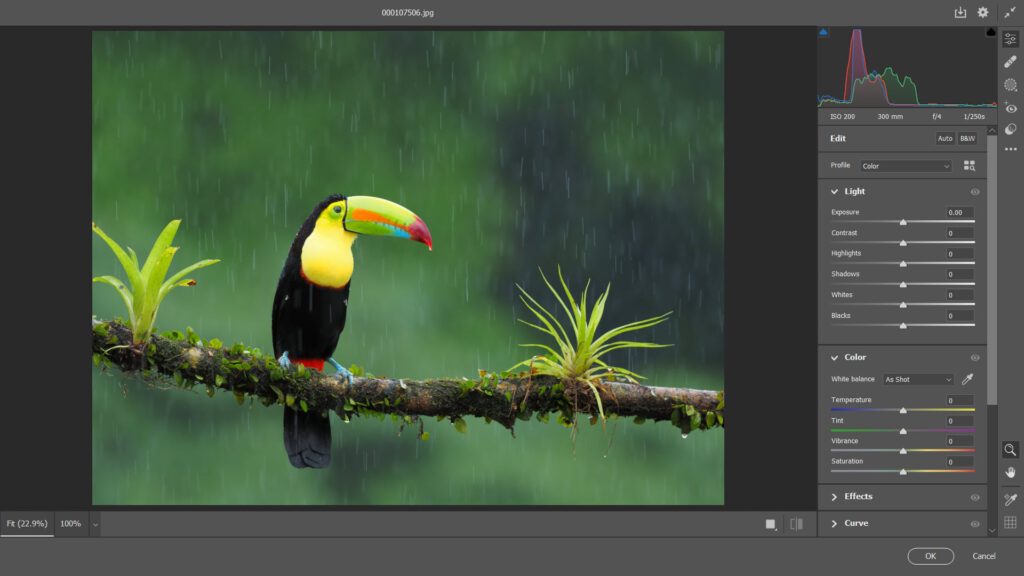Select the Red Eye removal tool
1024x576 pixels.
tap(1010, 108)
